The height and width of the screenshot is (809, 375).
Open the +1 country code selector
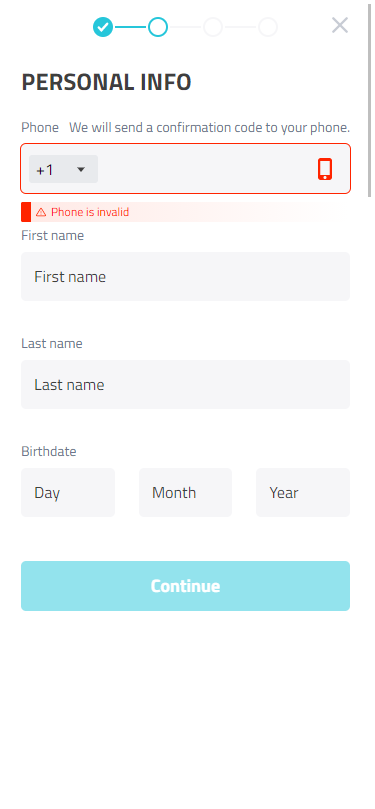[x=63, y=169]
